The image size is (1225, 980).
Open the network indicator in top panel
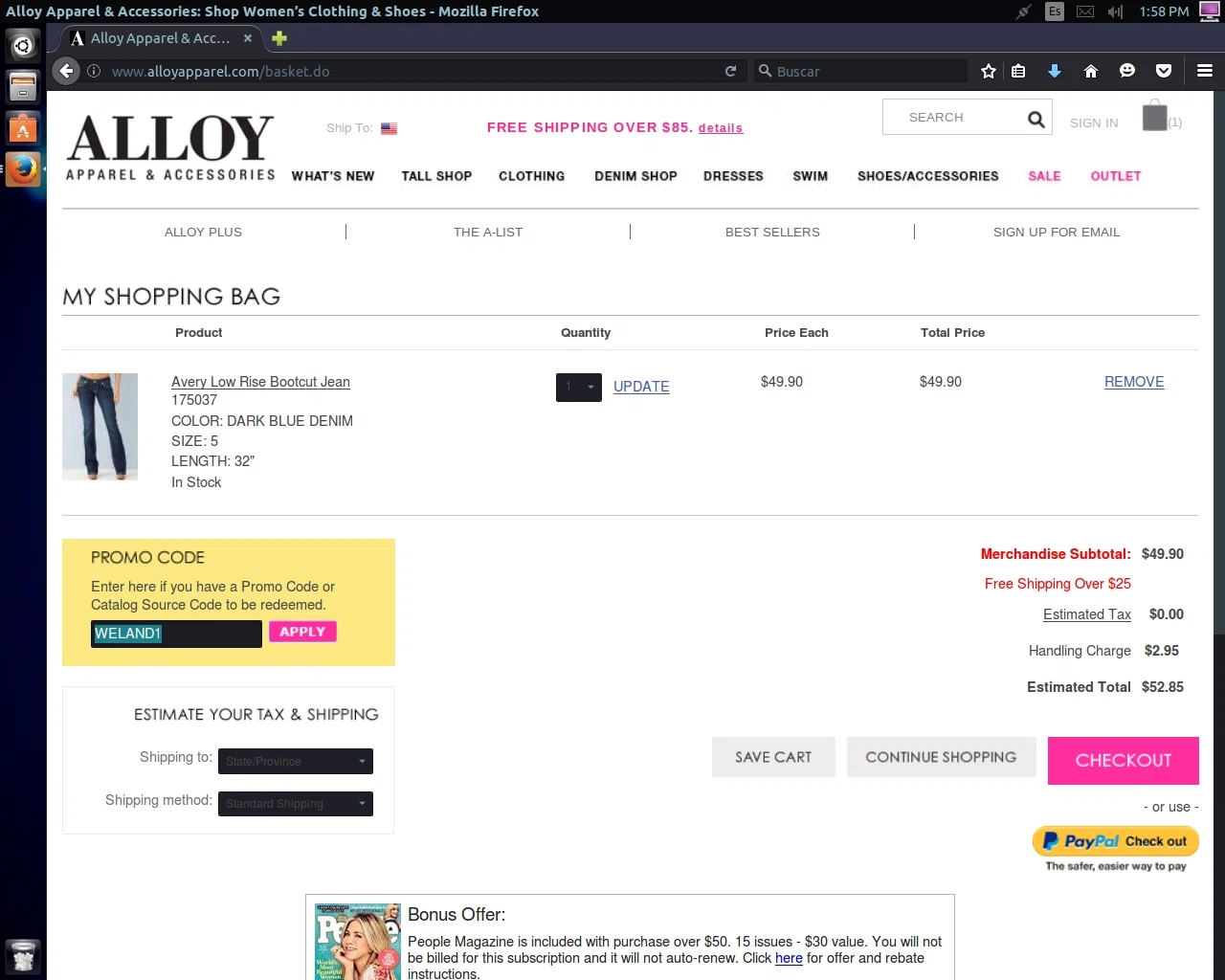(x=1024, y=11)
